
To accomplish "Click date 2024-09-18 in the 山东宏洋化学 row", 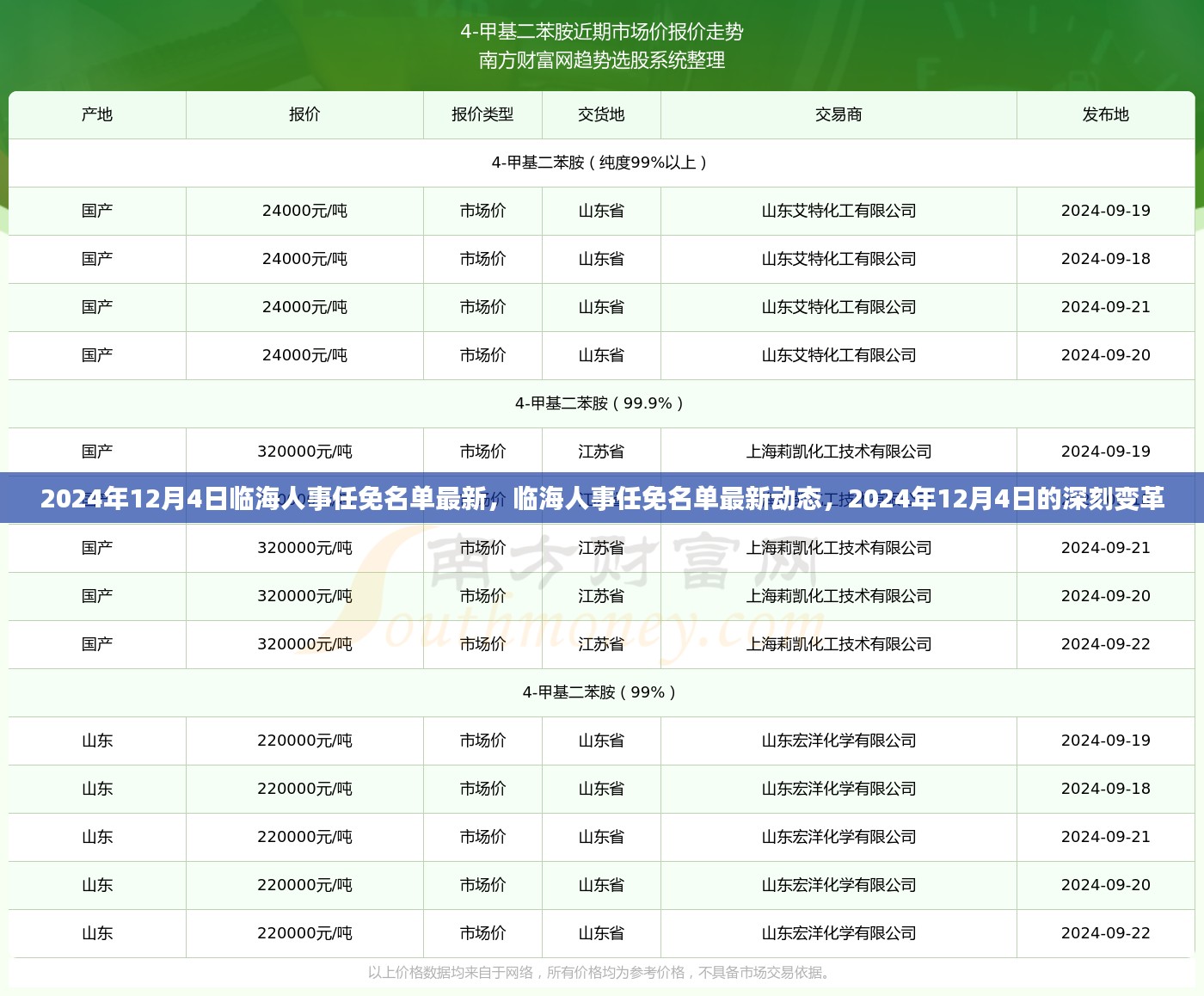I will [x=1106, y=789].
